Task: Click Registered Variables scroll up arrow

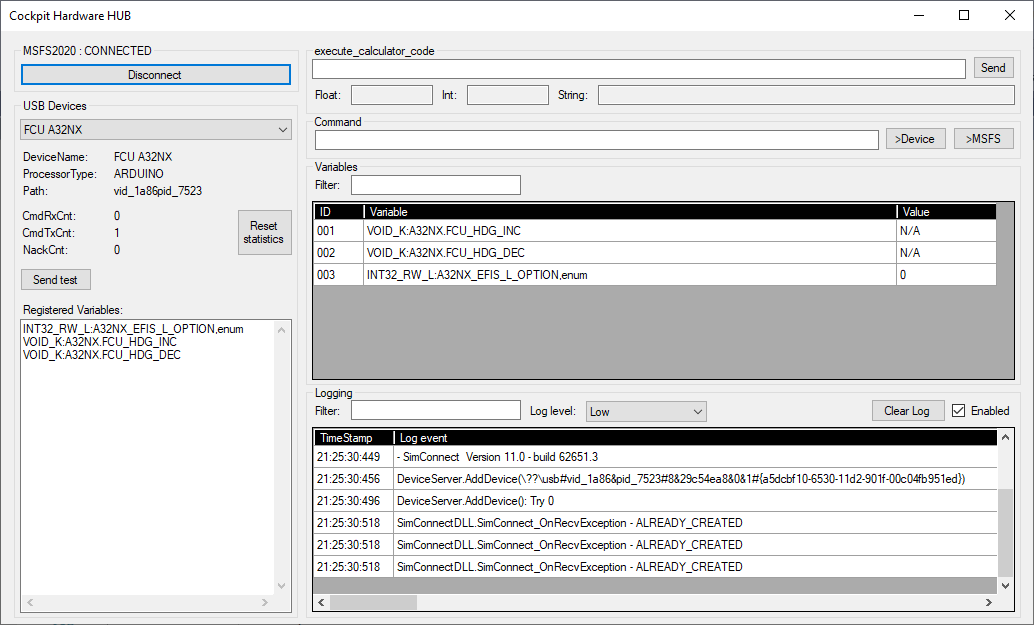Action: click(282, 330)
